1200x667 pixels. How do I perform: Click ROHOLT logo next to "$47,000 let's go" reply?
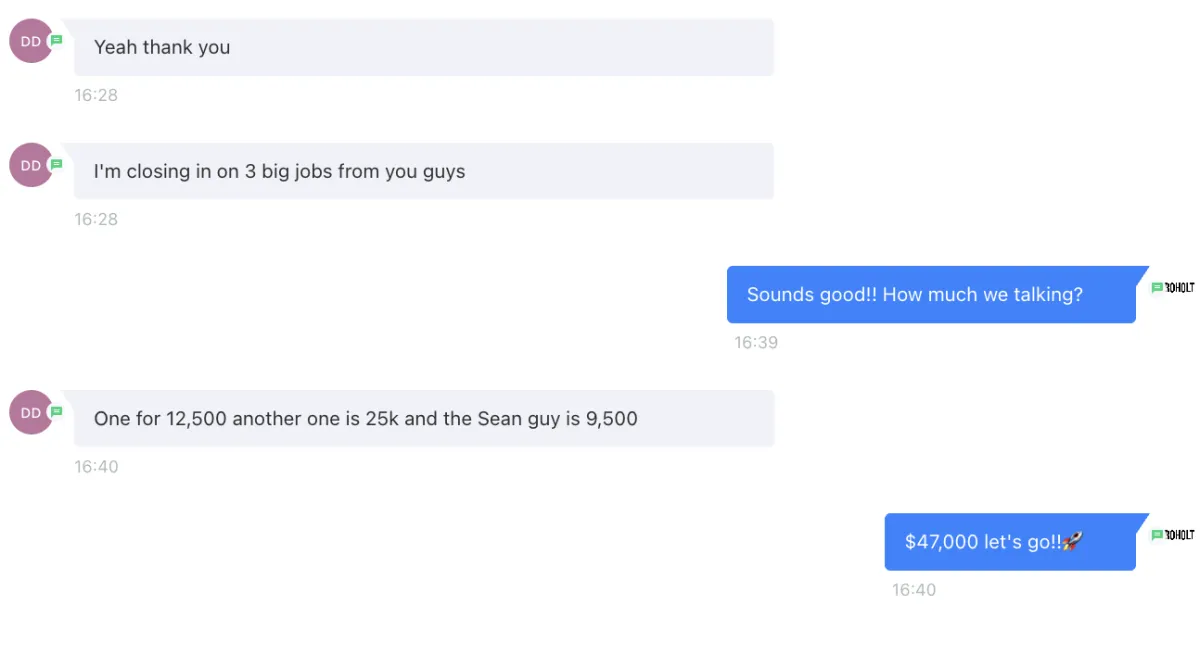(1180, 535)
